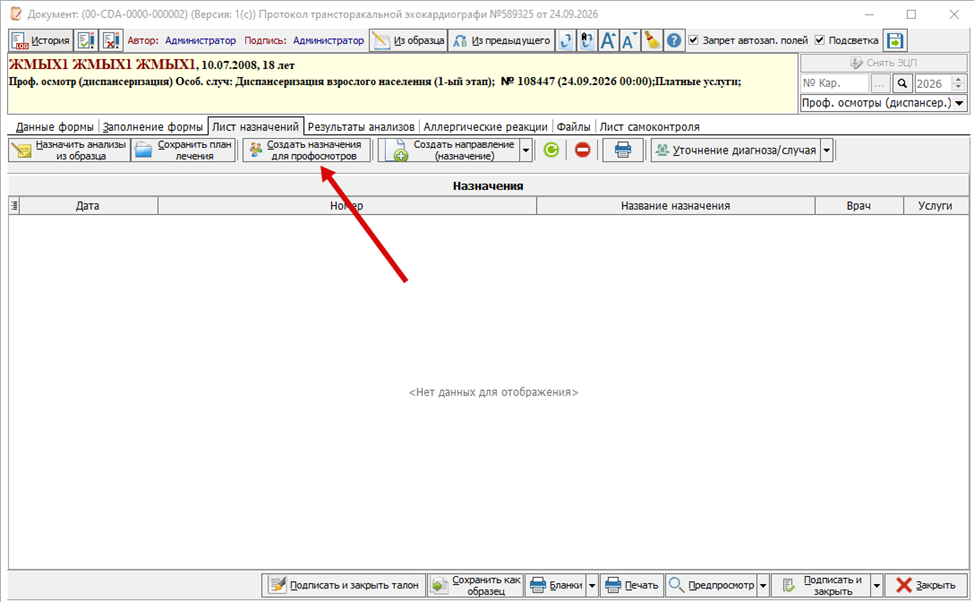Click the red delete circle icon
Image resolution: width=974 pixels, height=602 pixels.
tap(583, 150)
